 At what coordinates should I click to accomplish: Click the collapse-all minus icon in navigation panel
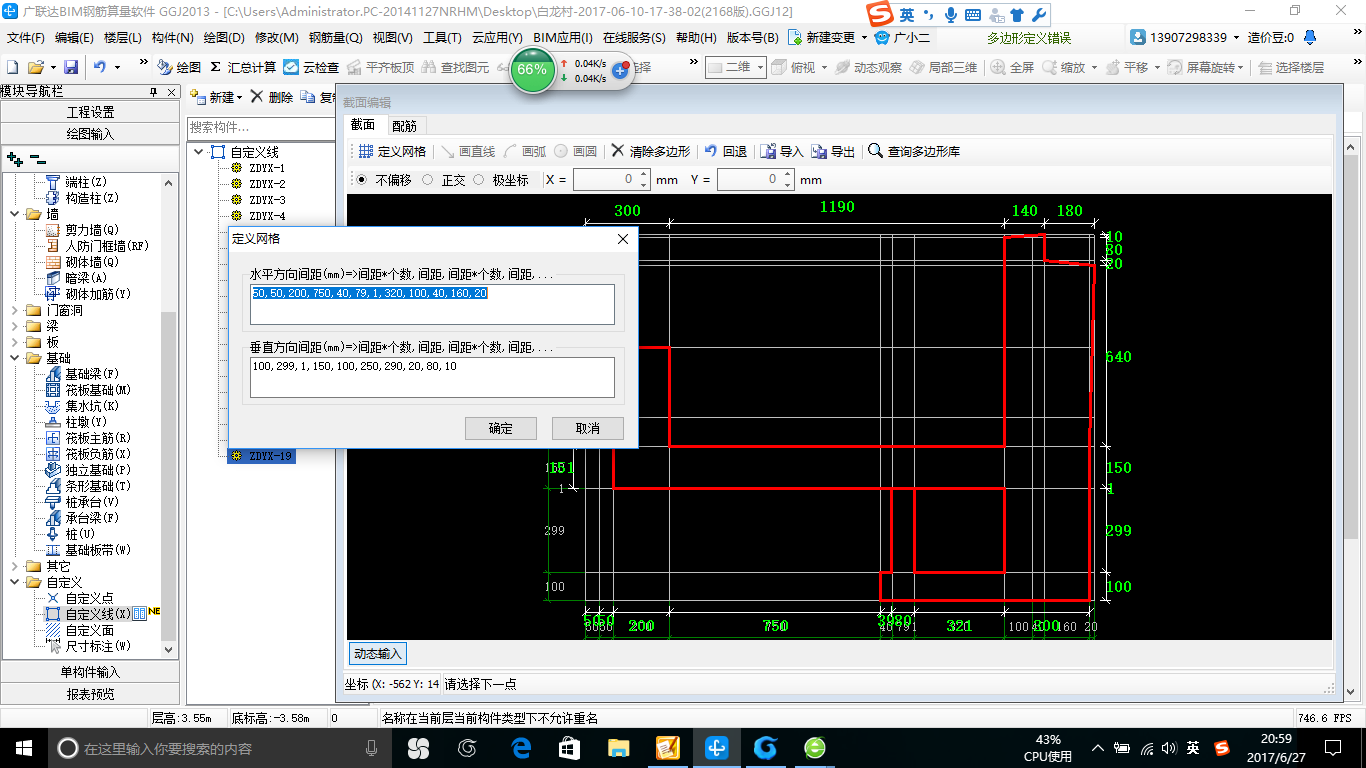38,159
